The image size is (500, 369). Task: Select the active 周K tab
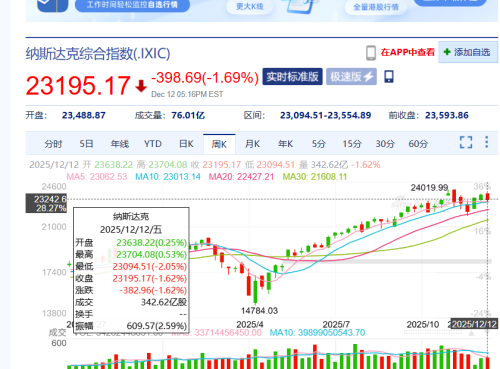pos(219,144)
